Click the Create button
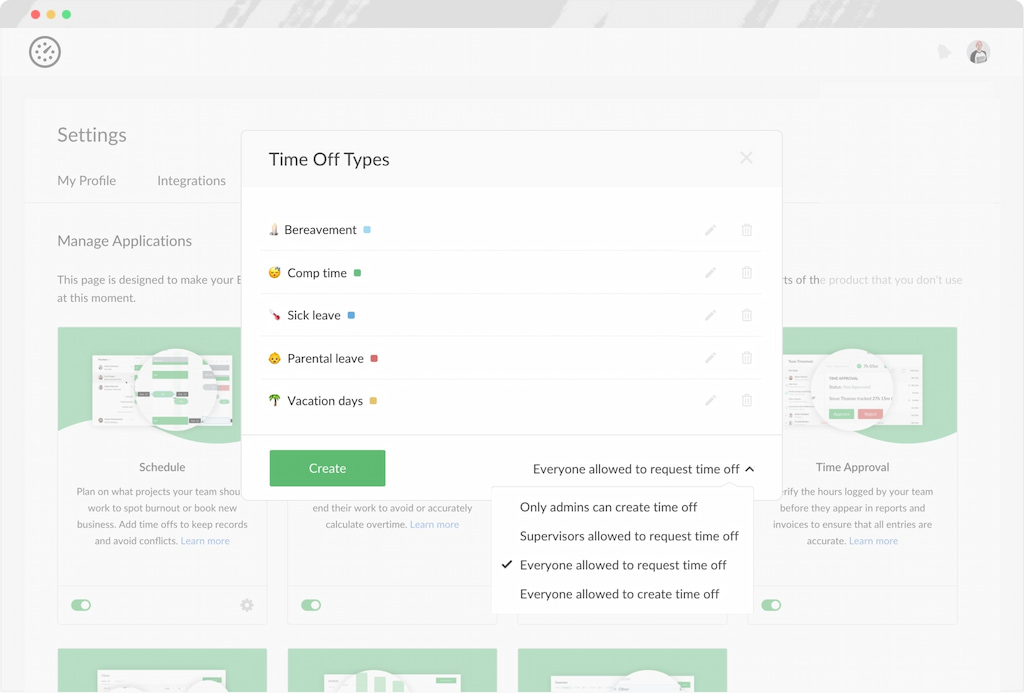Viewport: 1024px width, 693px height. [327, 467]
